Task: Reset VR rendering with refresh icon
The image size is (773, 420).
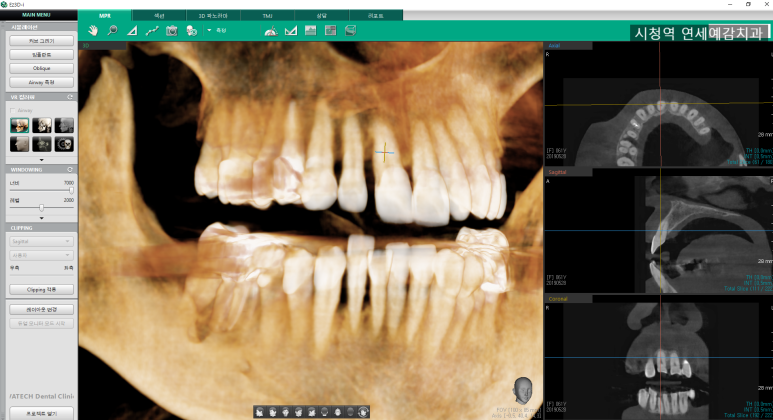Action: click(70, 97)
